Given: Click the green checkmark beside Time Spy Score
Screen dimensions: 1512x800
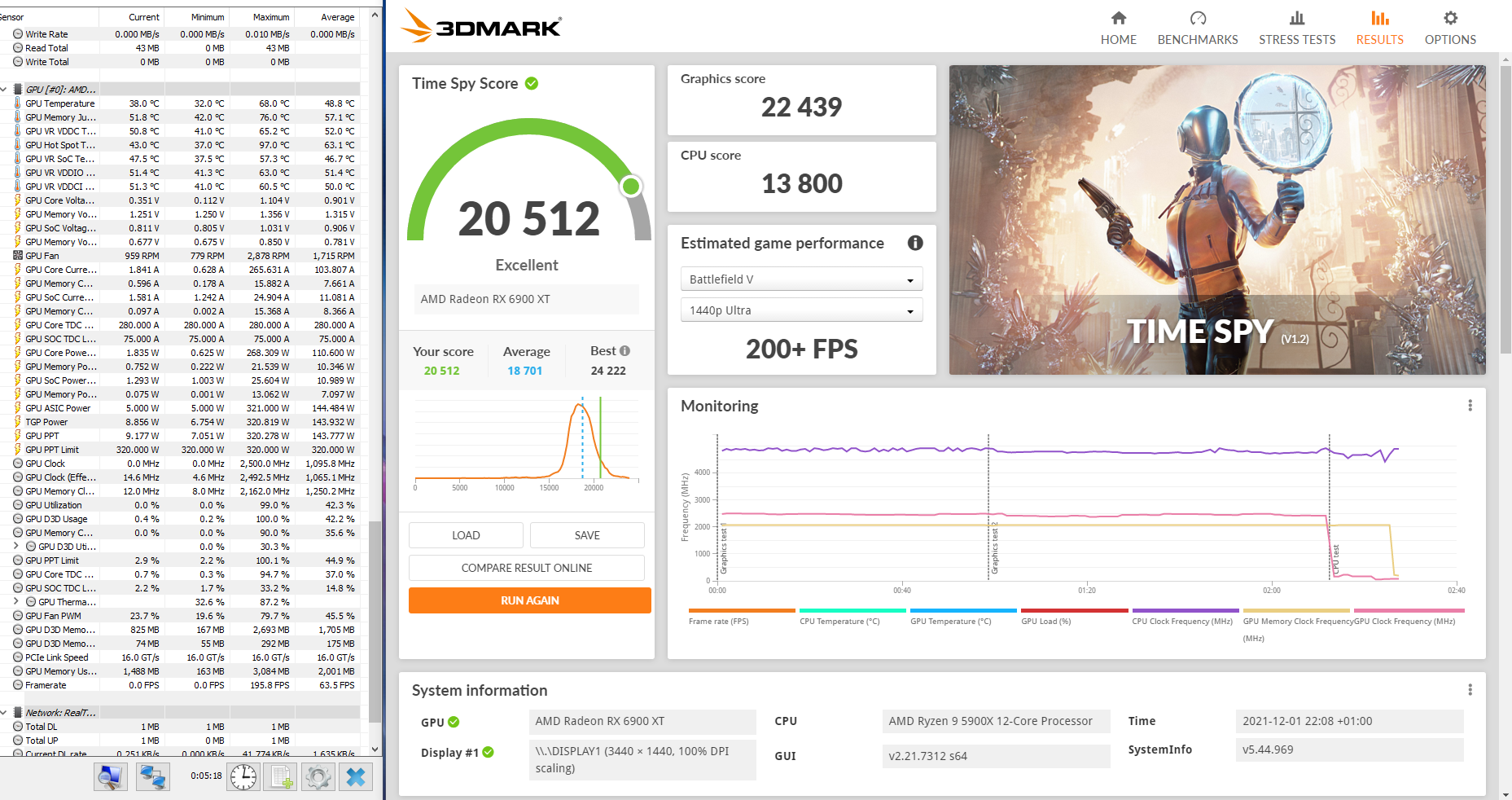Looking at the screenshot, I should pyautogui.click(x=532, y=83).
